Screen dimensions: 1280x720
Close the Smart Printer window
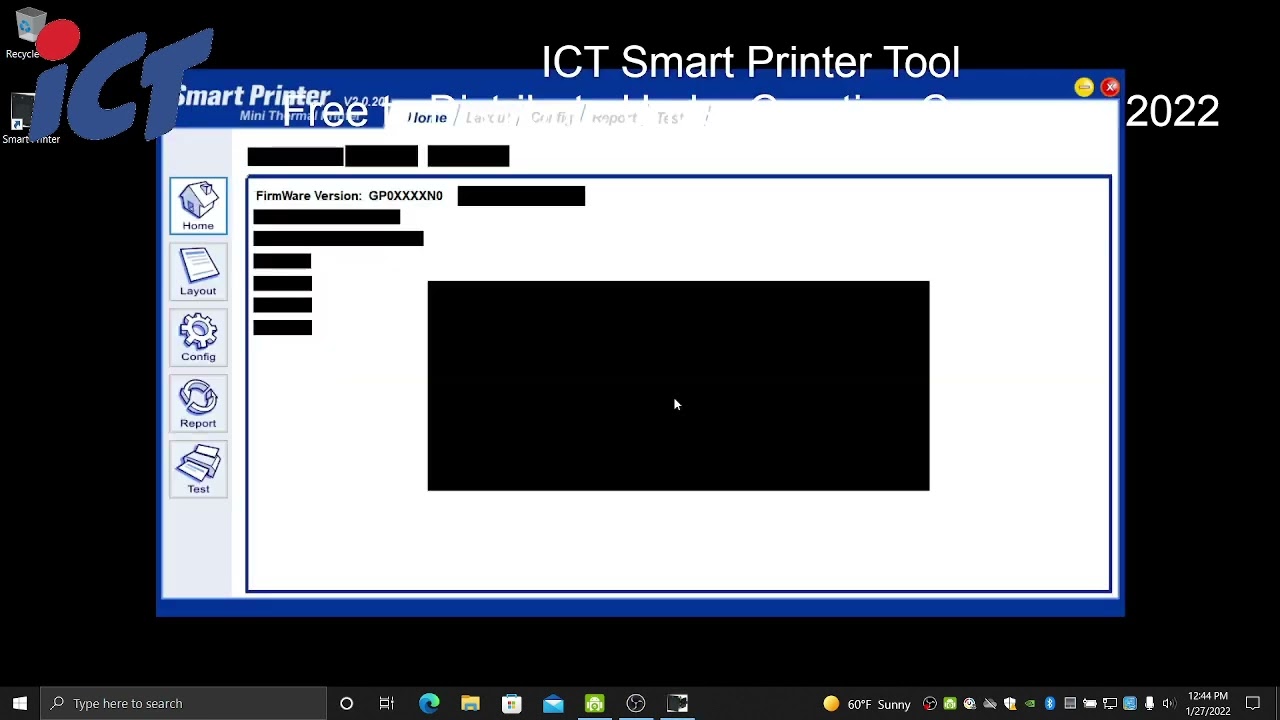1110,88
